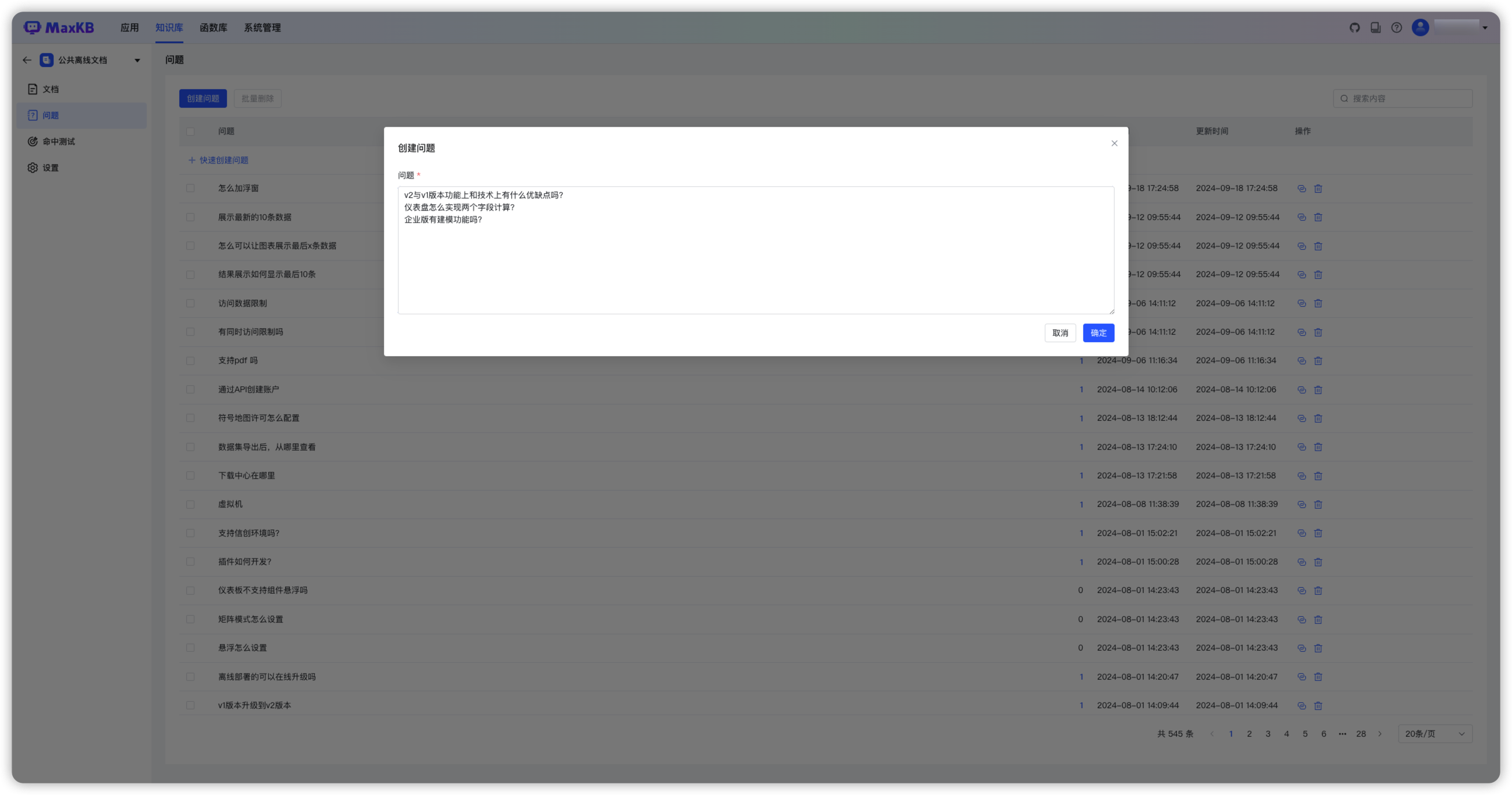The height and width of the screenshot is (795, 1512).
Task: Click the link icon for 支持pdf 吗 row
Action: pos(1301,361)
